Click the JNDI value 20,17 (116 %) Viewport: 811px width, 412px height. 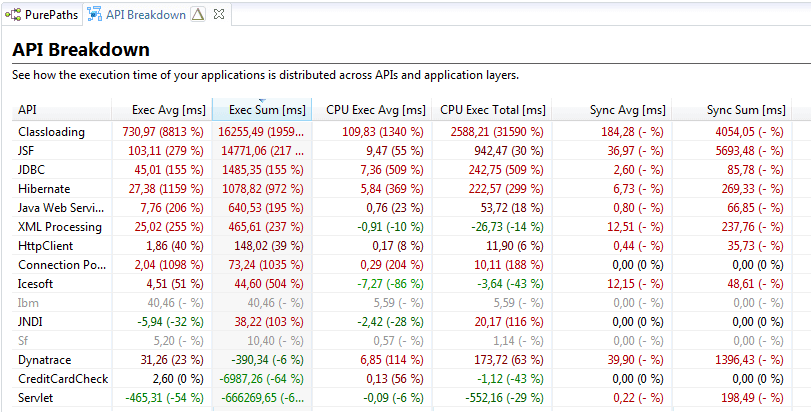coord(509,323)
